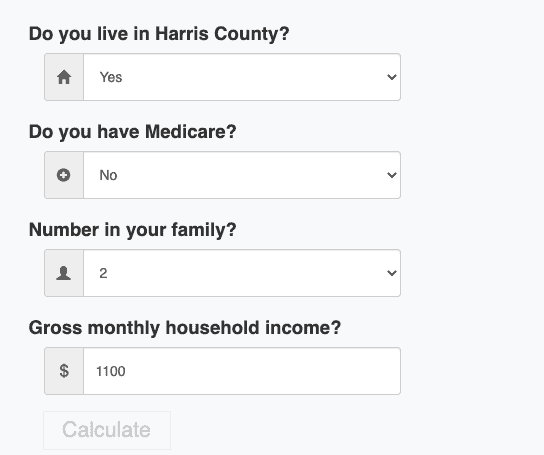Open the Harris County Yes dropdown
The image size is (544, 455).
pyautogui.click(x=242, y=77)
